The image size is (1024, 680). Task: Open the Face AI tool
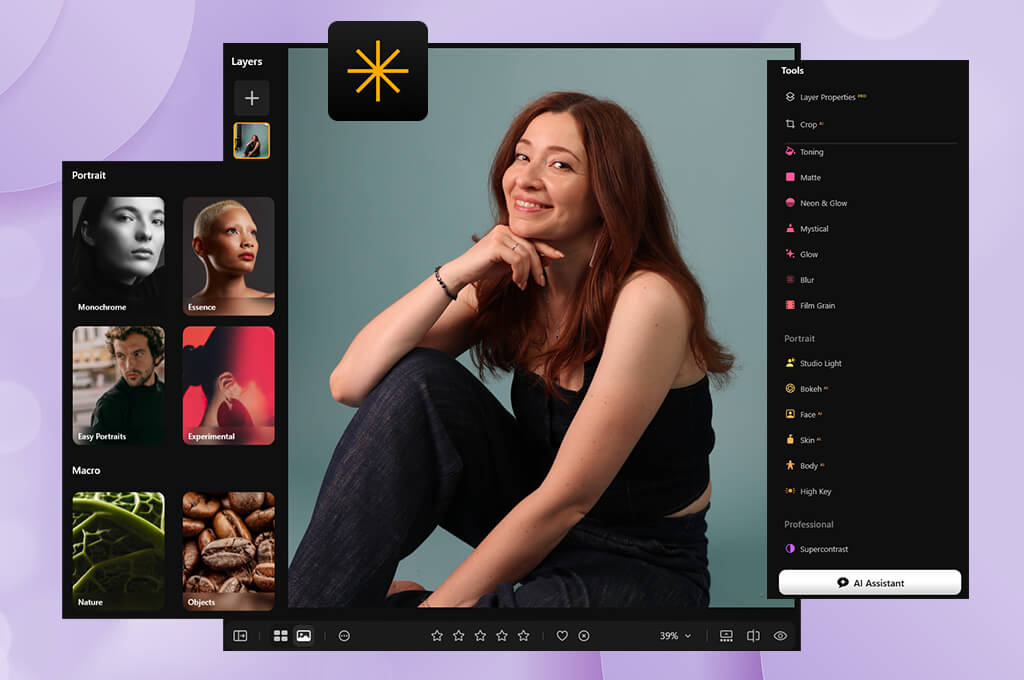[803, 414]
